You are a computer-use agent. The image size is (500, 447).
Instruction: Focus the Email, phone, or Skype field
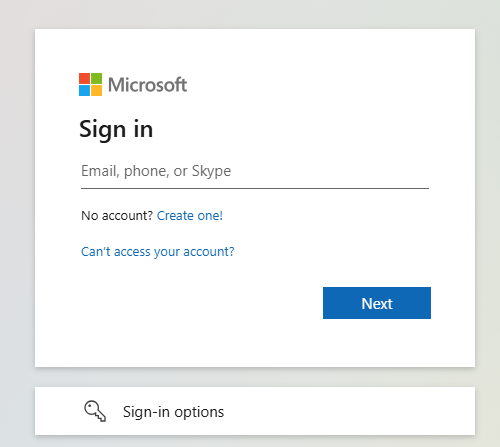point(255,171)
